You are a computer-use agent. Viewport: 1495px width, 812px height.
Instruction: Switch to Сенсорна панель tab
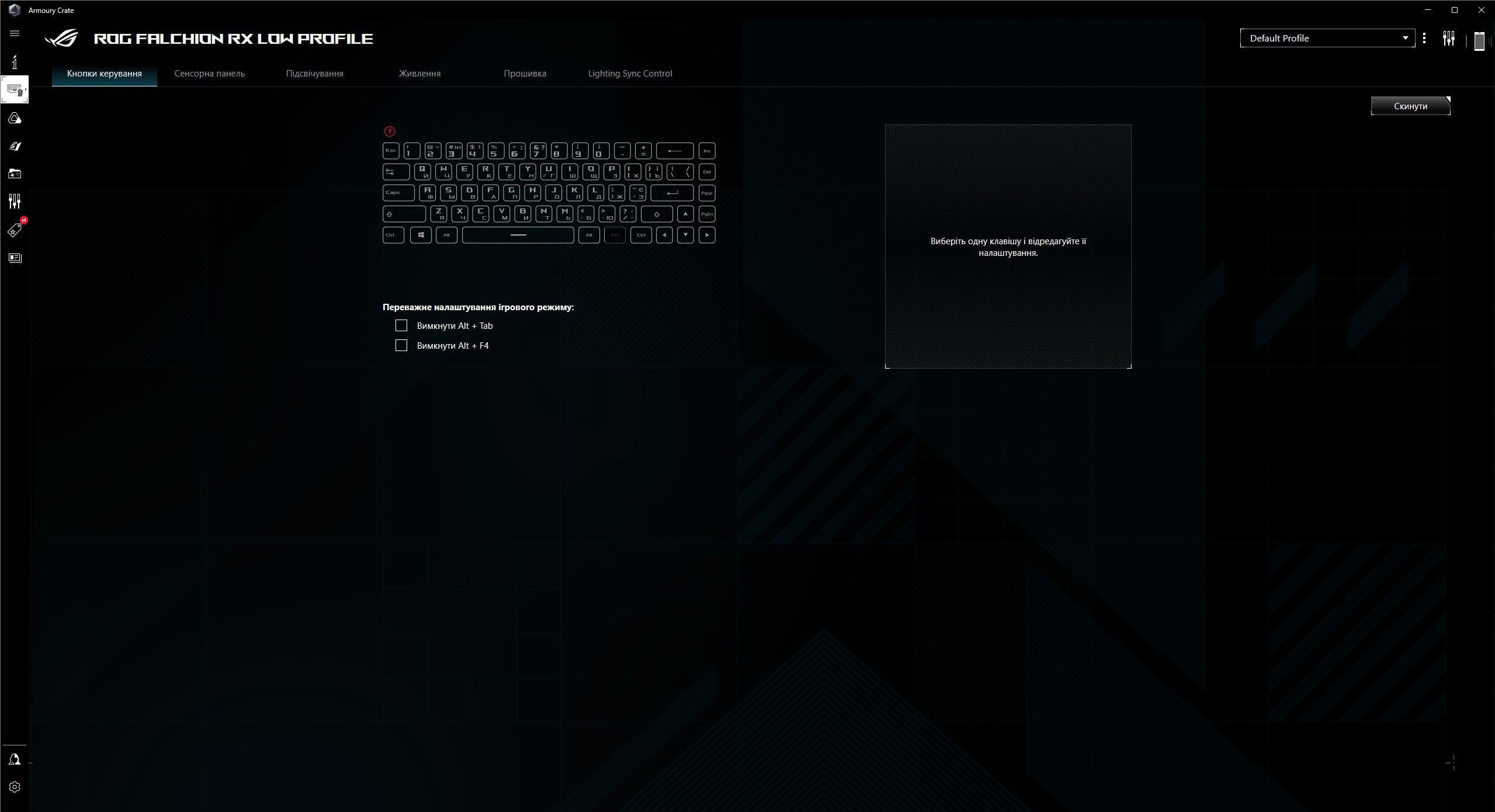[210, 74]
